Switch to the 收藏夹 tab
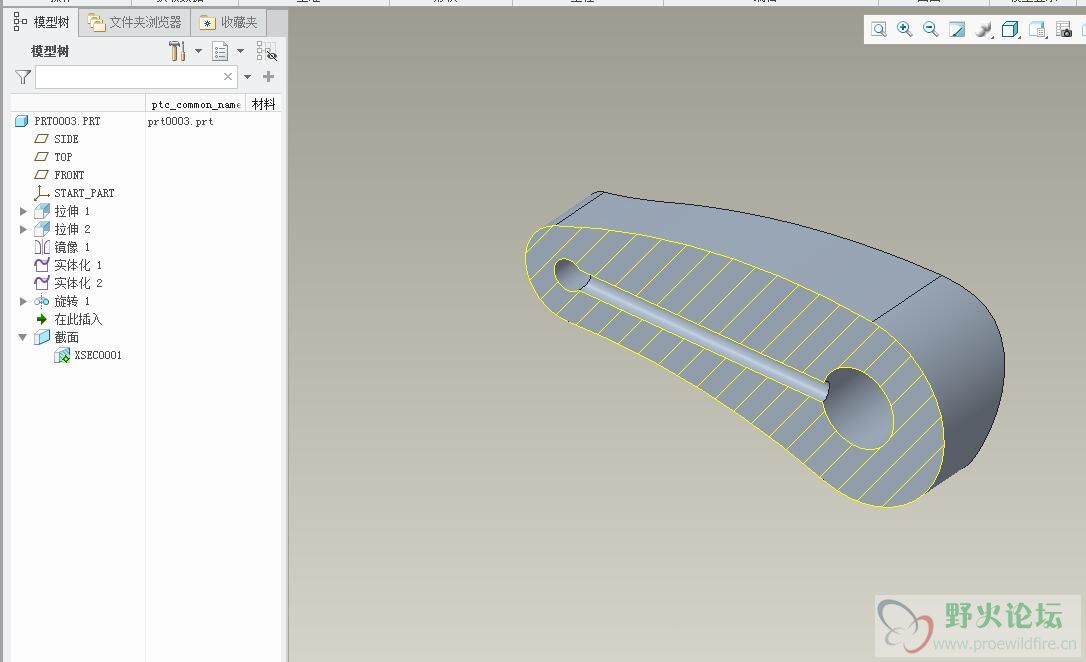The width and height of the screenshot is (1086, 662). [229, 22]
